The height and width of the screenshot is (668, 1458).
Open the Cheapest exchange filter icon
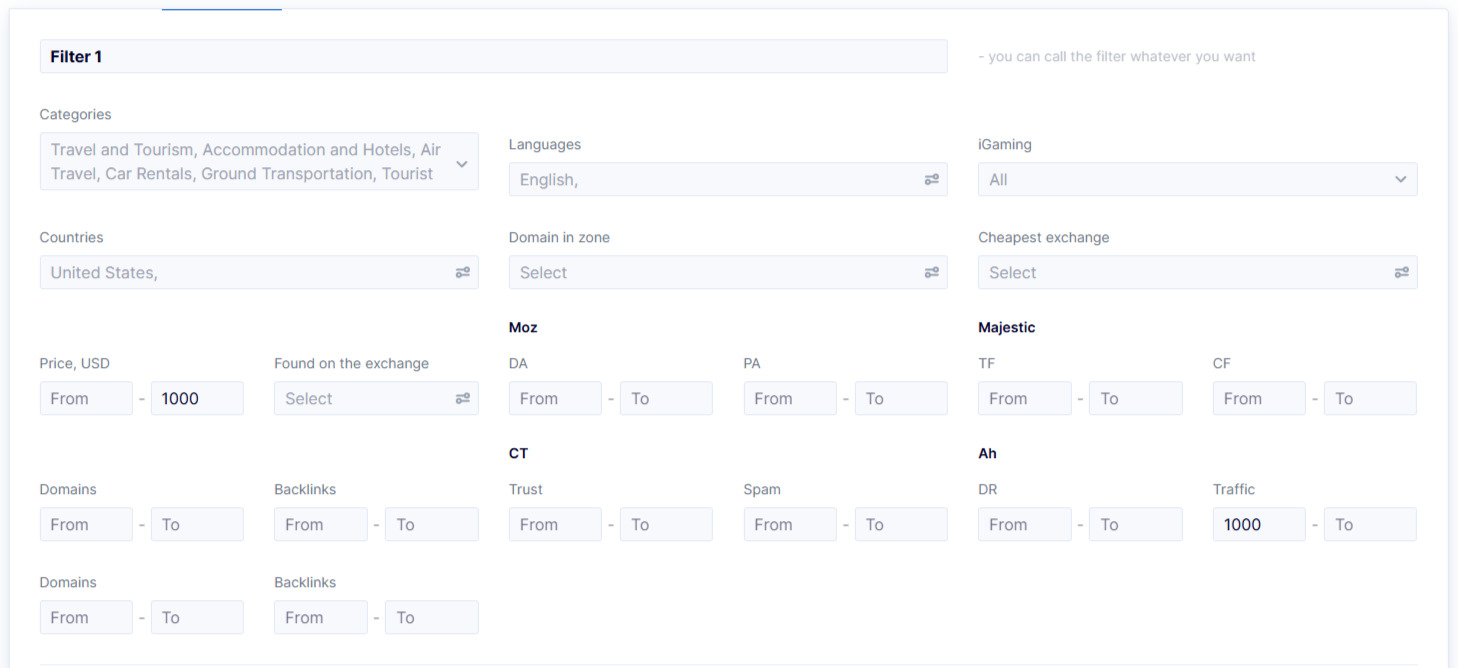coord(1401,272)
